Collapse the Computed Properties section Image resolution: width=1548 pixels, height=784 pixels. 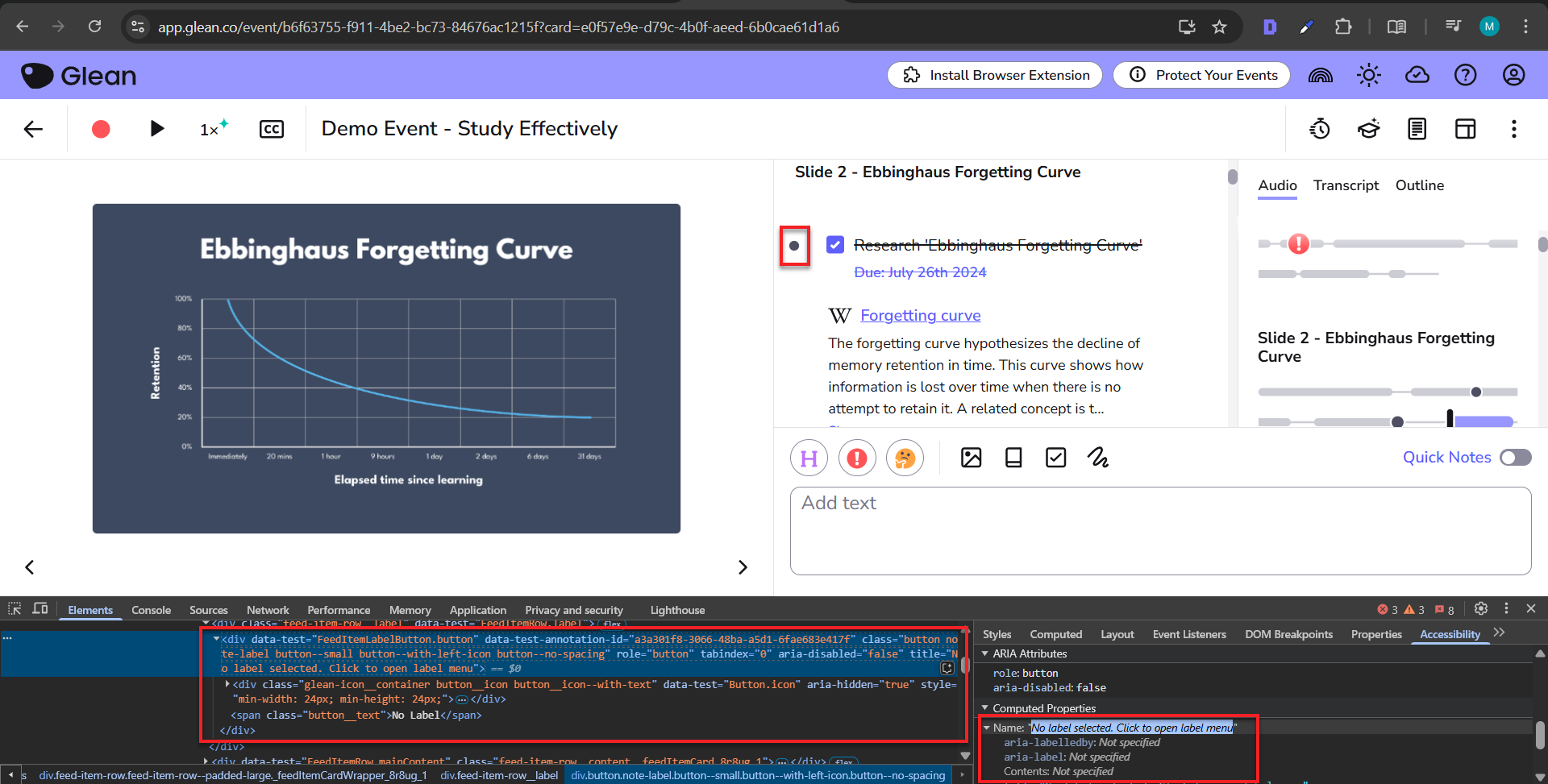pos(985,708)
